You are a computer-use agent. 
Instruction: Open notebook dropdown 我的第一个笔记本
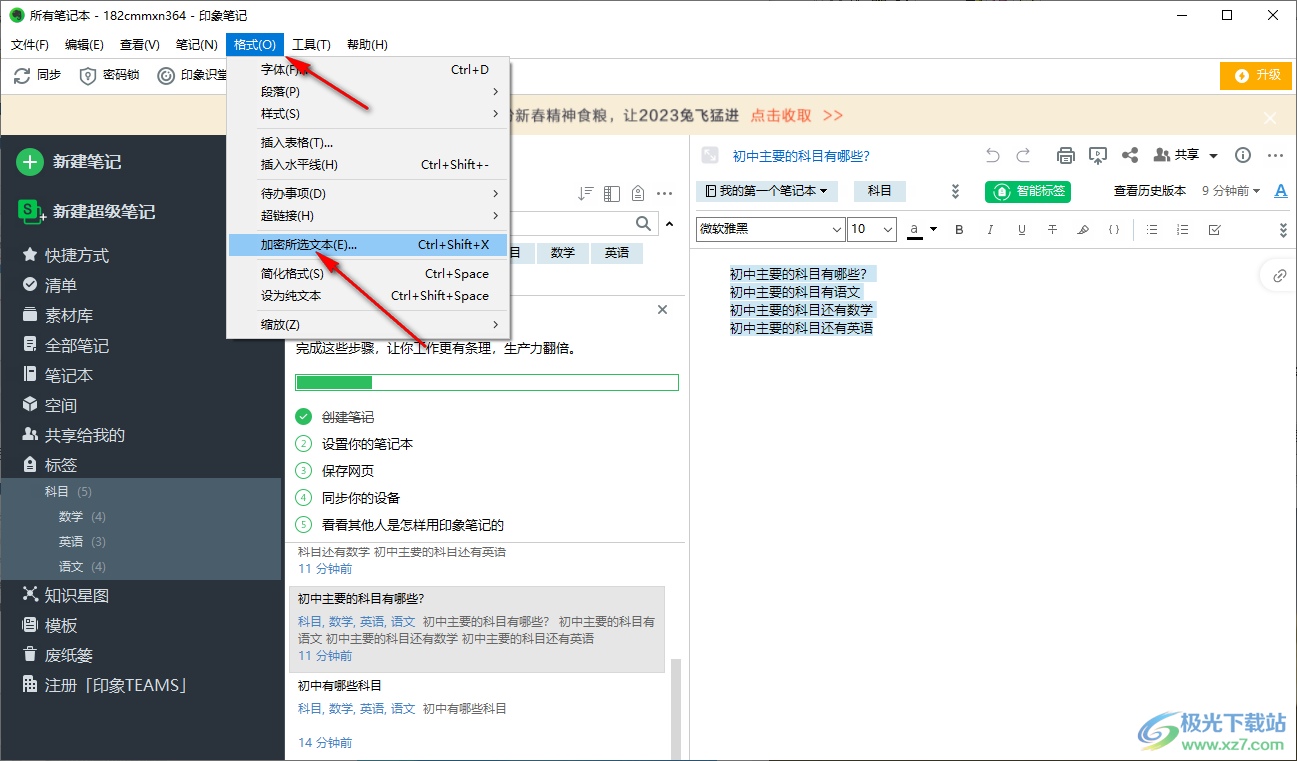click(x=767, y=191)
